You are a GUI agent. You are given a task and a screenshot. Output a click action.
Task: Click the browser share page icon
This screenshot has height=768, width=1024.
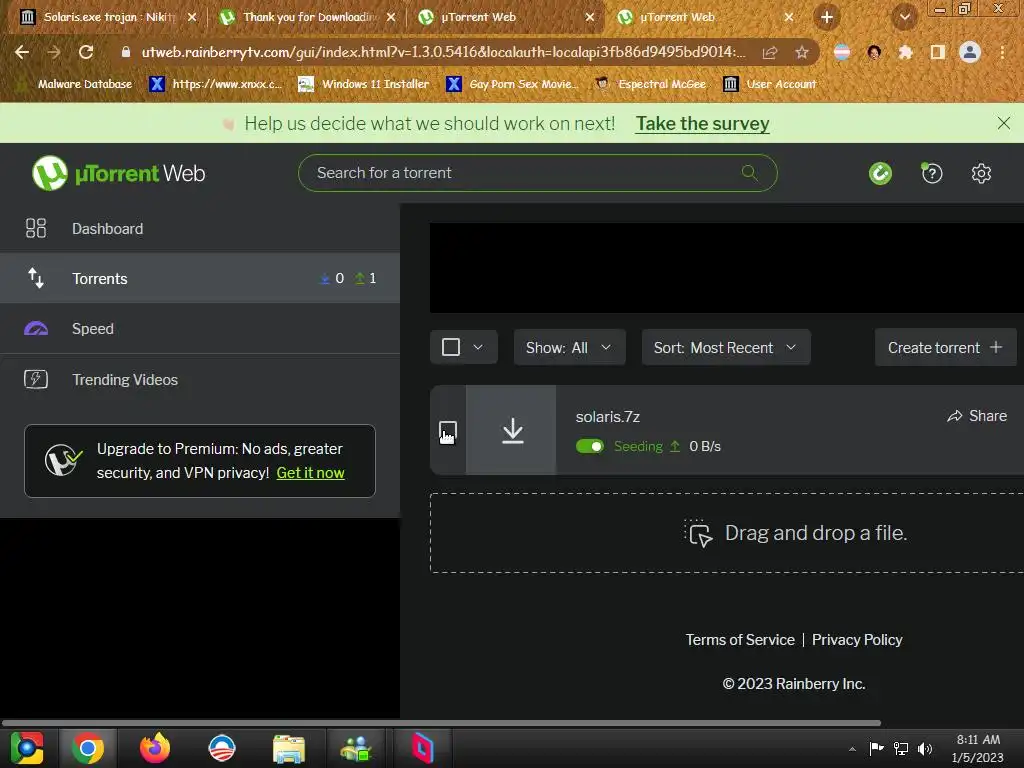770,52
